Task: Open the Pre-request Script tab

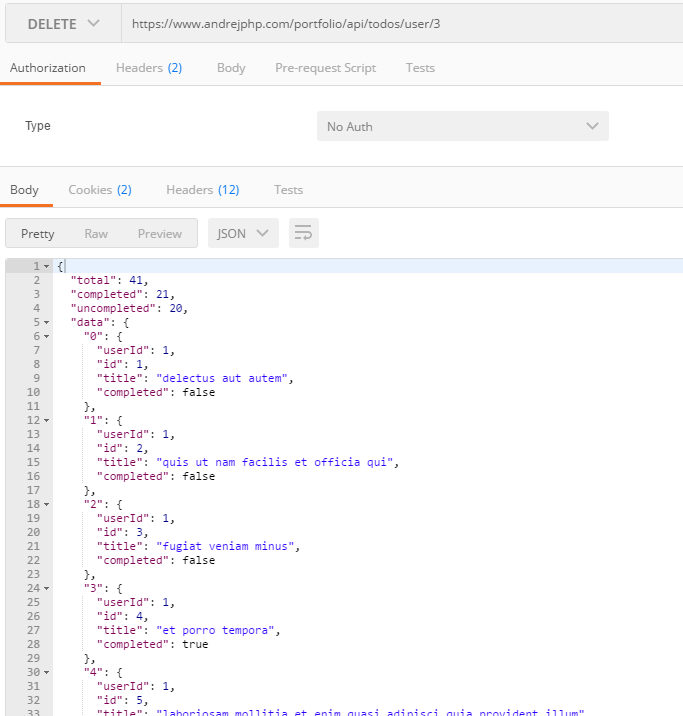Action: tap(326, 68)
